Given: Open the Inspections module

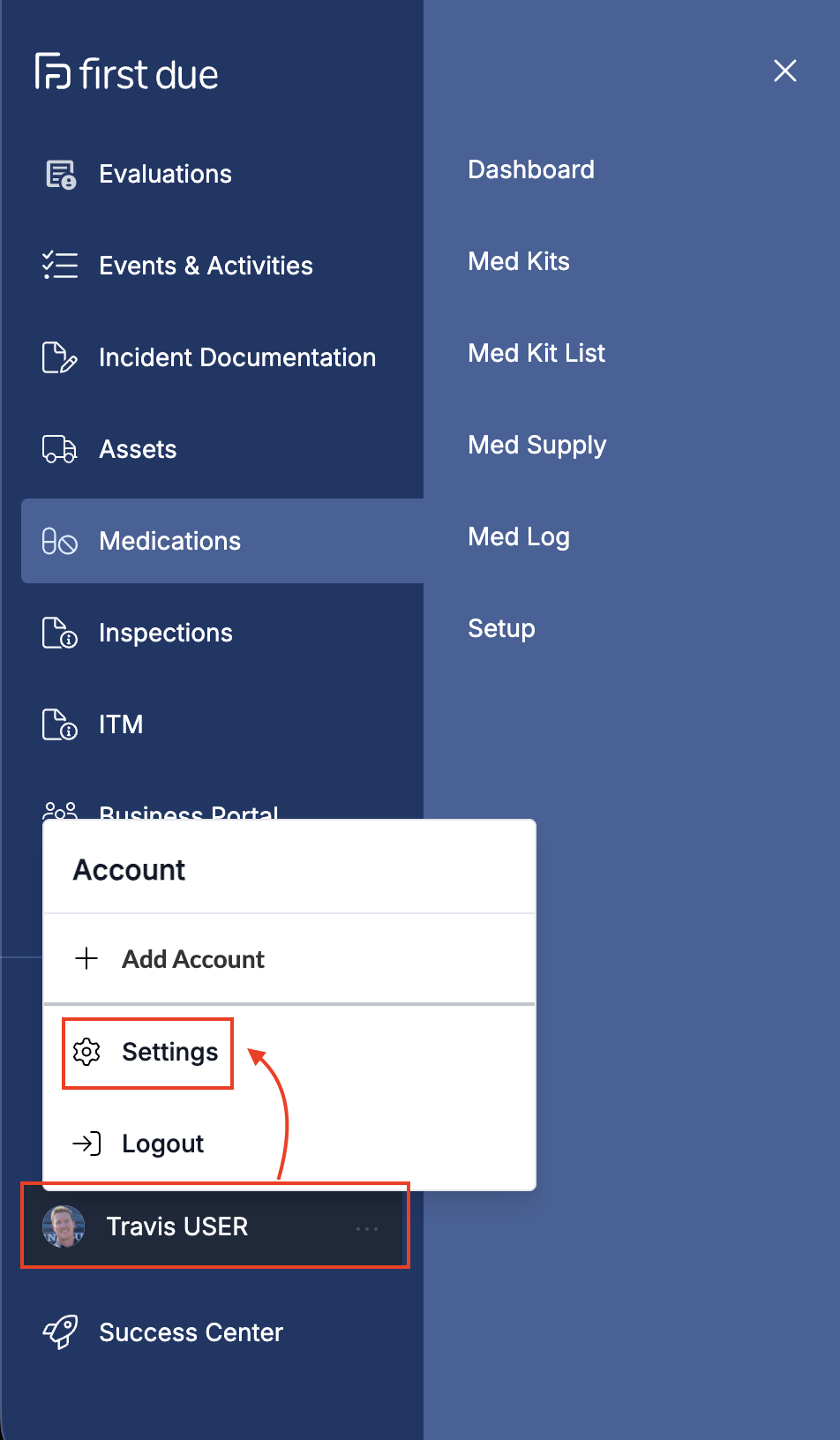Looking at the screenshot, I should click(x=166, y=633).
